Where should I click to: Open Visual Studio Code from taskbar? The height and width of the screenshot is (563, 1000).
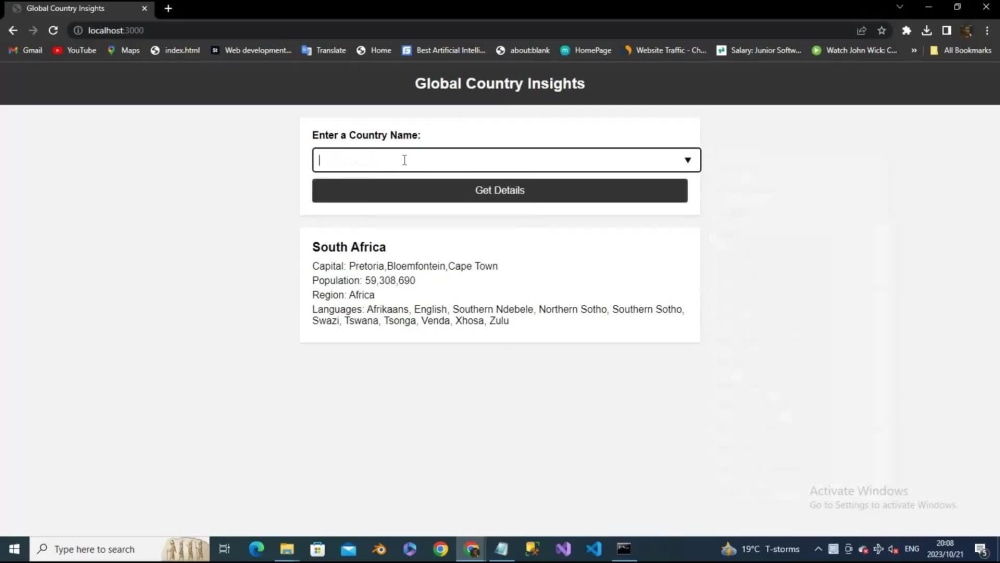[x=593, y=549]
